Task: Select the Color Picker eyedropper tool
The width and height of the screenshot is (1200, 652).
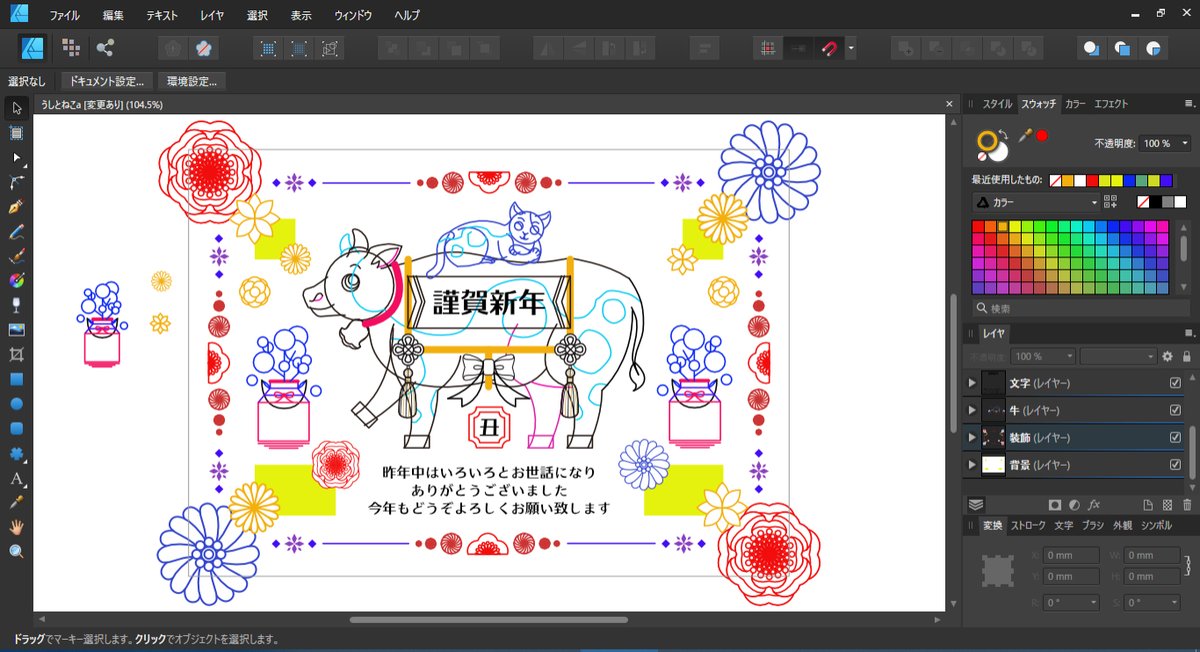Action: pyautogui.click(x=16, y=502)
